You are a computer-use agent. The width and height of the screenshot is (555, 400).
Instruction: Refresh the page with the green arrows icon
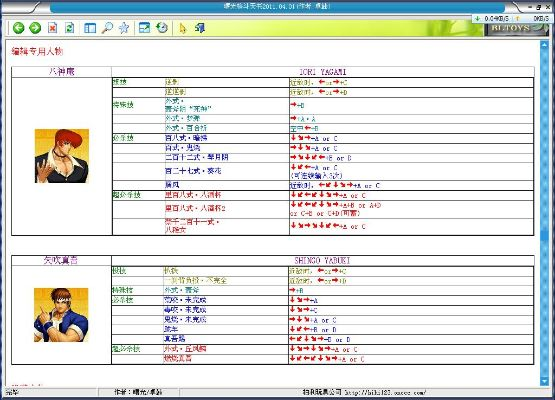[x=70, y=28]
